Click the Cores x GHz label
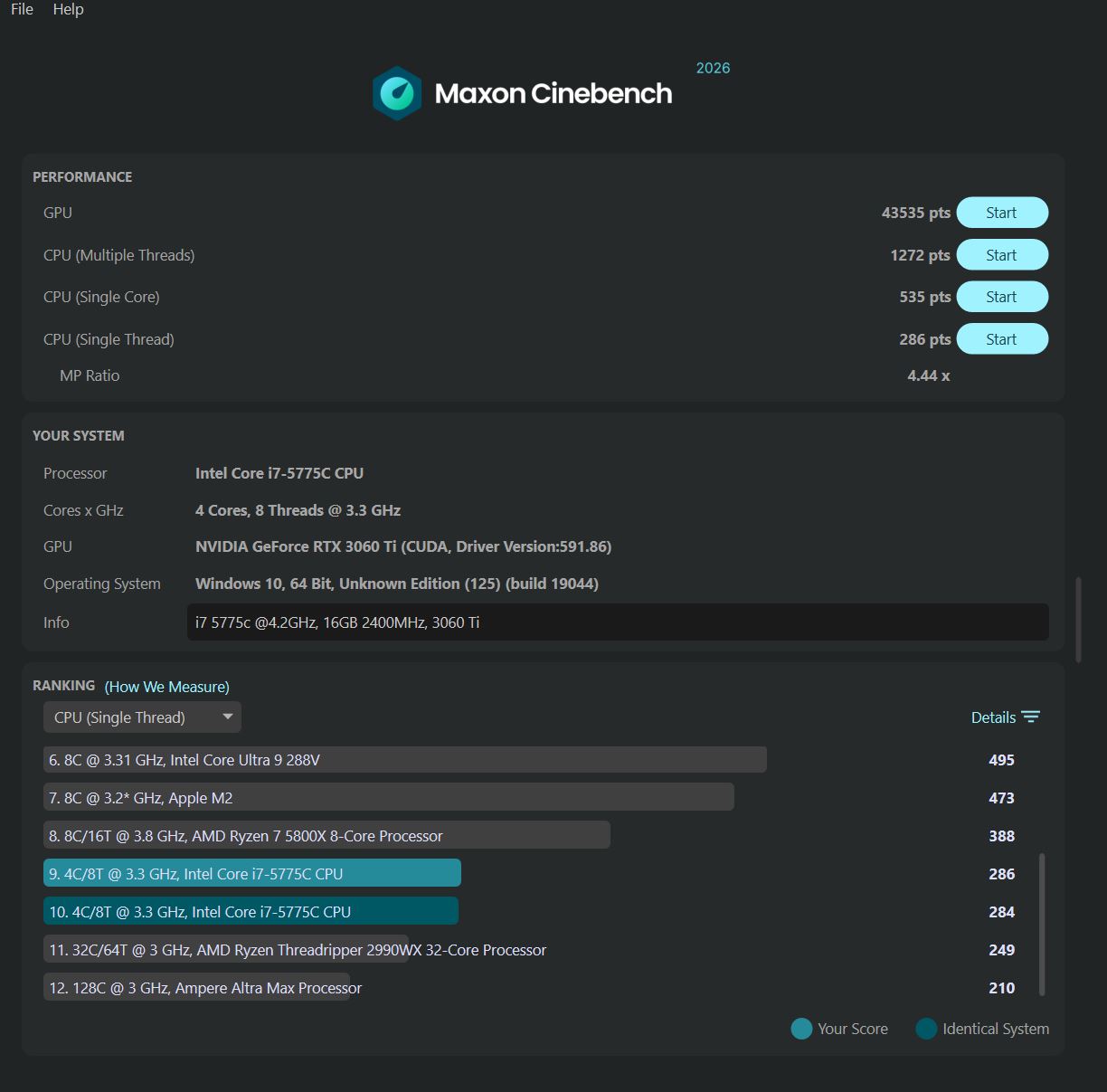 coord(83,510)
